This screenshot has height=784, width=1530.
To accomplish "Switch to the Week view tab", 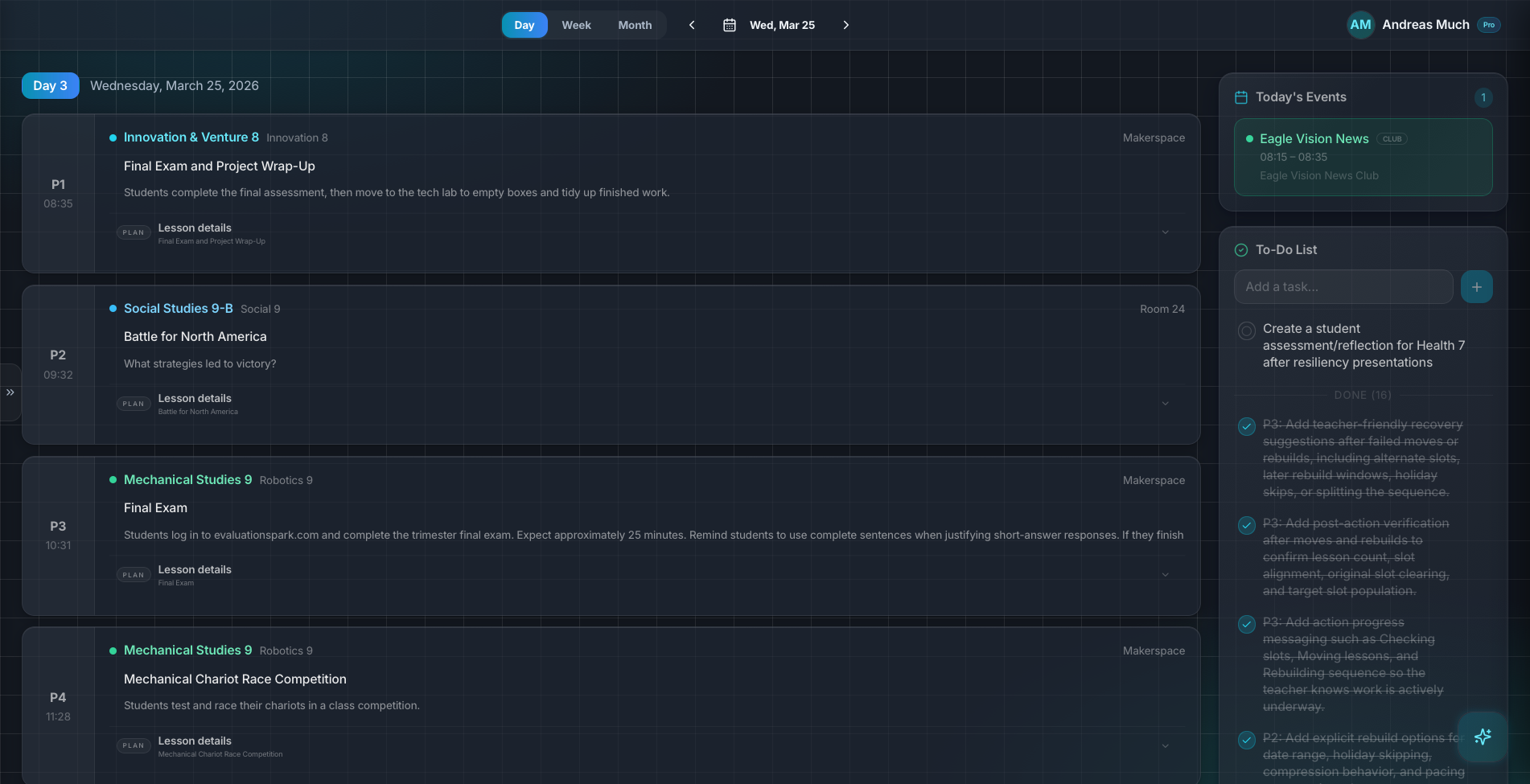I will [576, 25].
